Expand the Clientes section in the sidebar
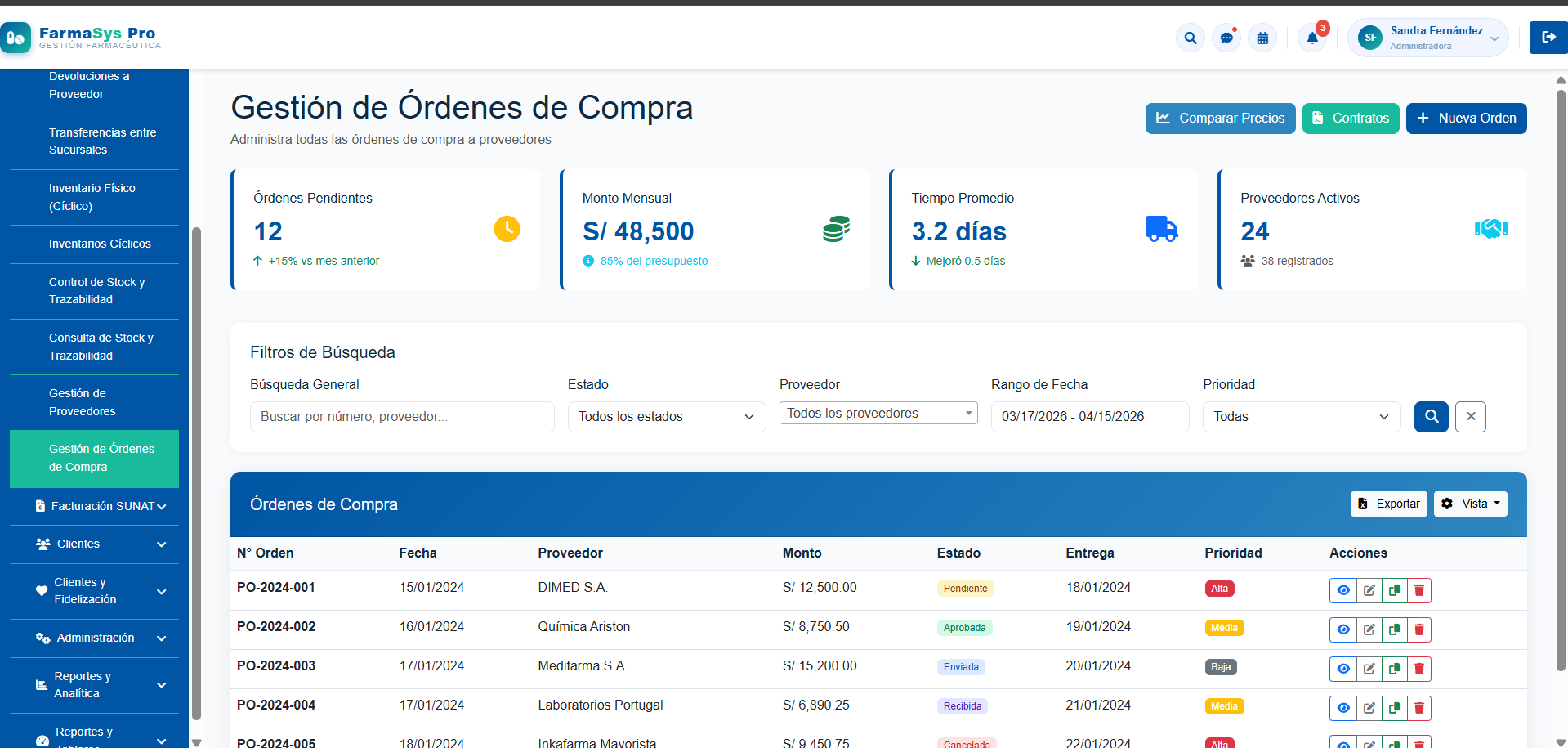The image size is (1568, 748). (x=94, y=544)
